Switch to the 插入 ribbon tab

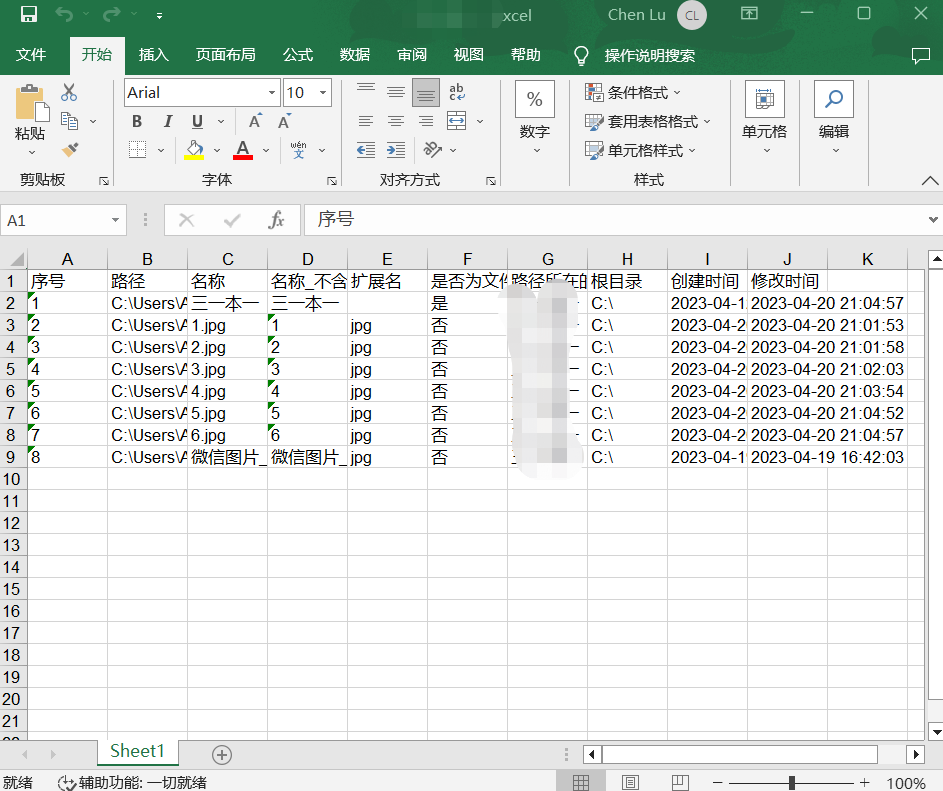point(153,55)
